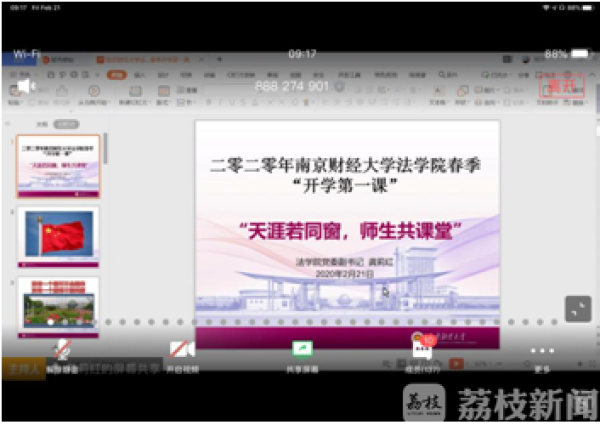Open the More options three-dots menu
The height and width of the screenshot is (425, 600).
pos(541,352)
